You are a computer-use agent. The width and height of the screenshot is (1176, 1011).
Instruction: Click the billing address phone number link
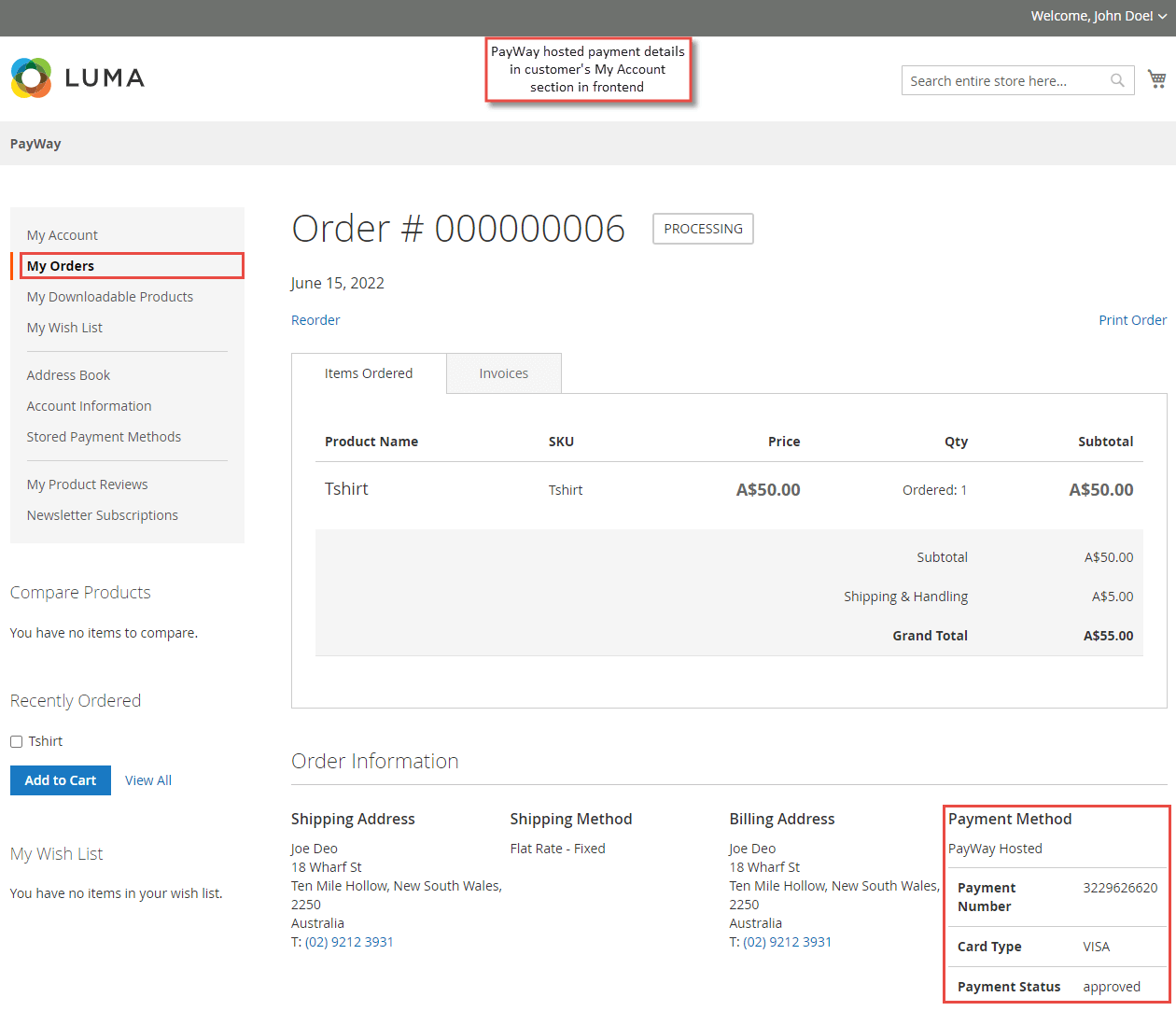point(787,942)
